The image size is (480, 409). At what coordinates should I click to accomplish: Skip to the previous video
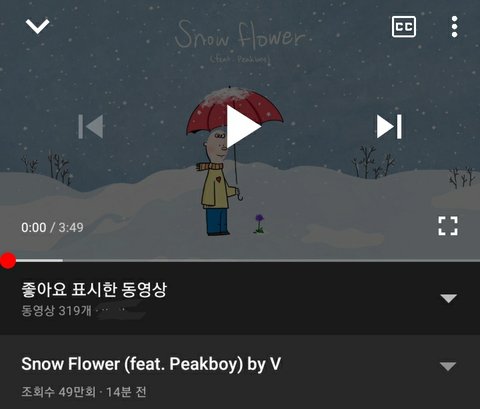tap(91, 126)
